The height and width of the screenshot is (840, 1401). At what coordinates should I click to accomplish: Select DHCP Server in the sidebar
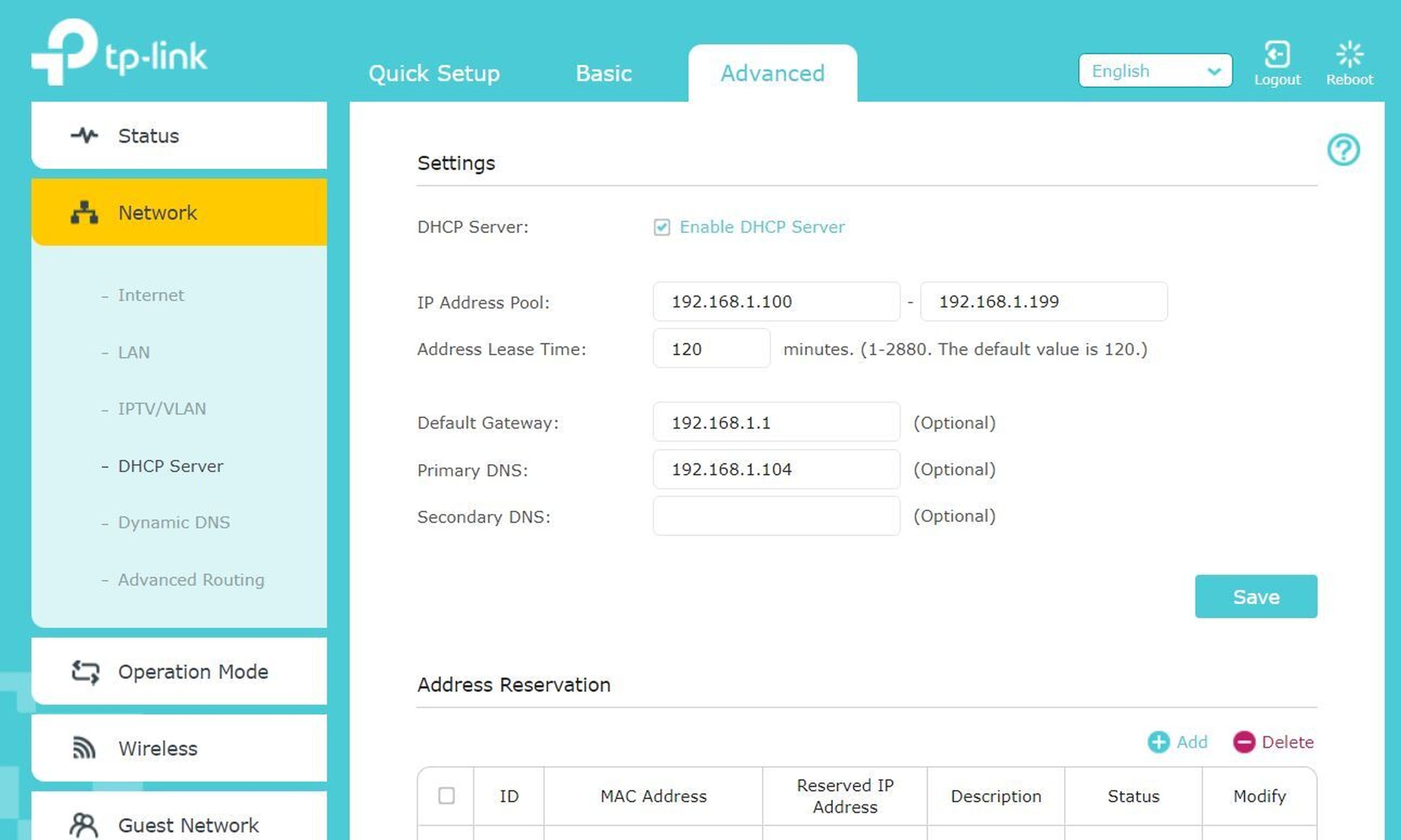click(x=170, y=466)
